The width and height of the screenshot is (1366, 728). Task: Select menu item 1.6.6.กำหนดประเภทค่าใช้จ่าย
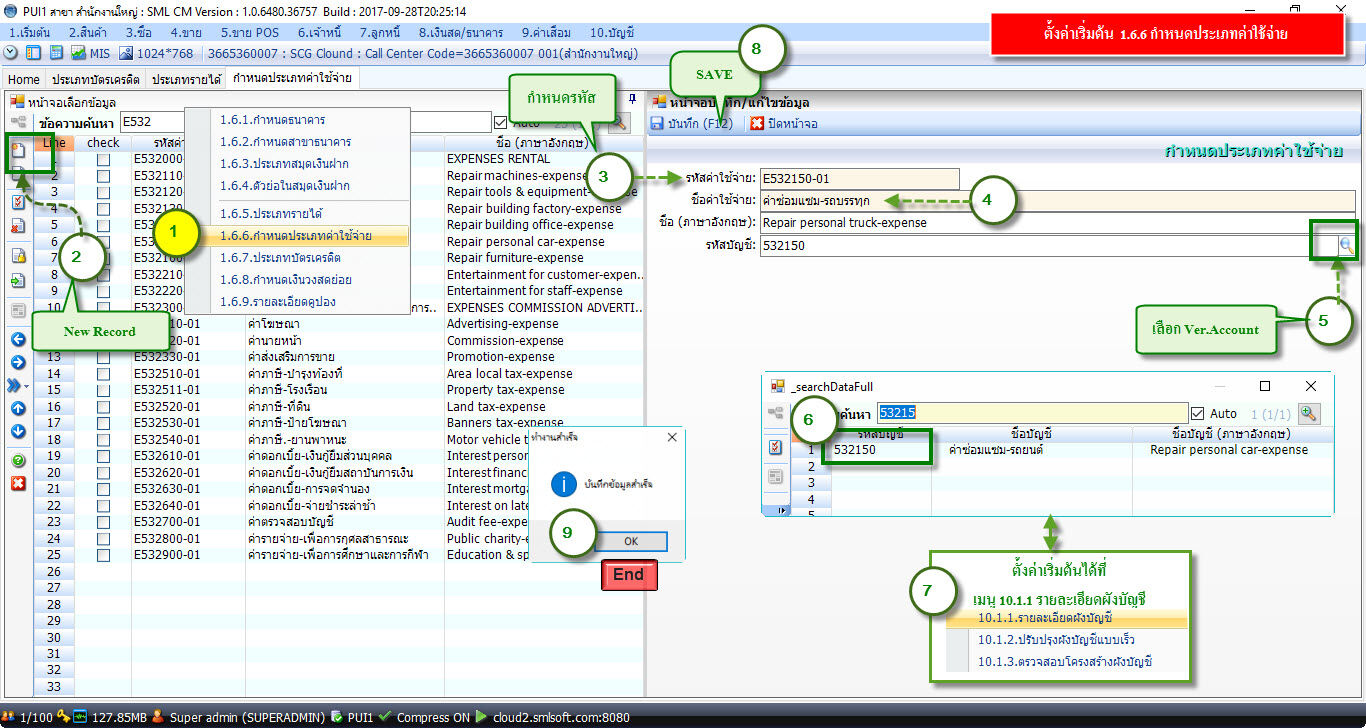coord(296,236)
